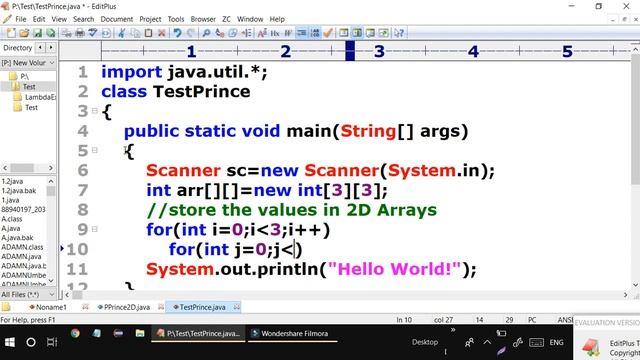
Task: Collapse the code fold on line 3
Action: (x=95, y=111)
